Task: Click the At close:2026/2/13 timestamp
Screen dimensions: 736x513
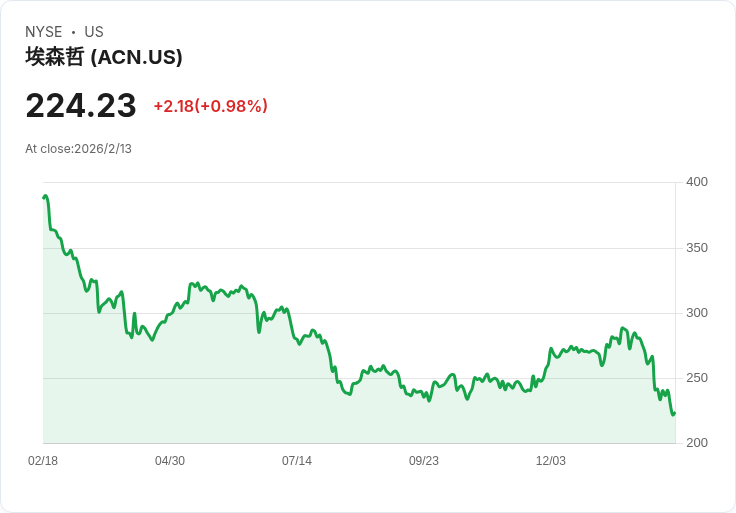Action: pos(78,149)
